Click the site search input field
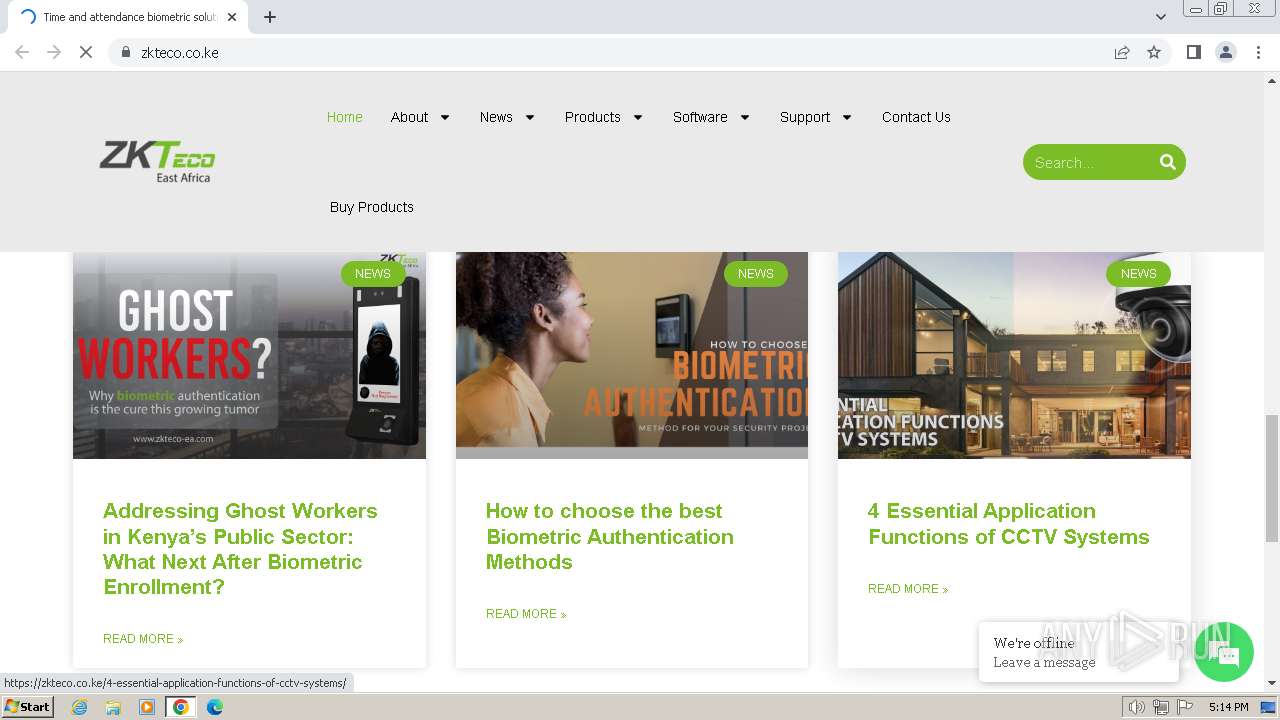1280x720 pixels. (1089, 162)
